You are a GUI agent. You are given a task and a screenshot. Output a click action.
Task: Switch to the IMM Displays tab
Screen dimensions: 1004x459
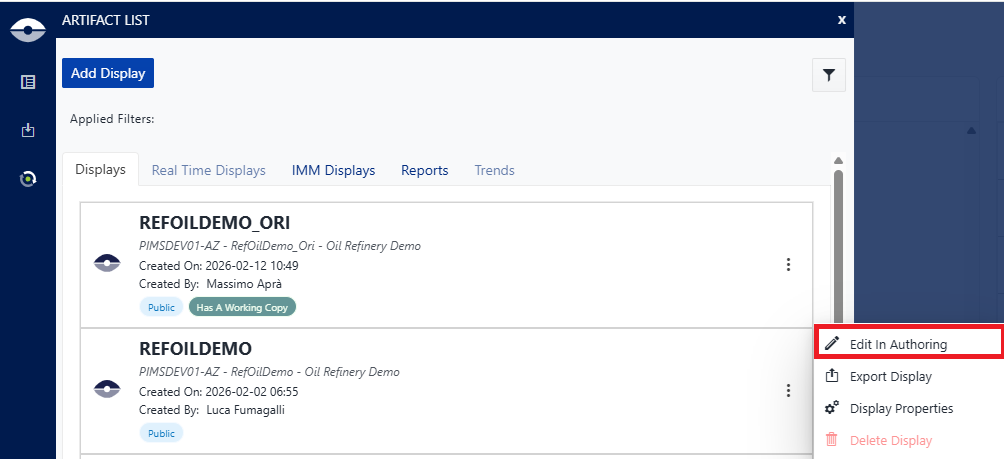(x=333, y=170)
